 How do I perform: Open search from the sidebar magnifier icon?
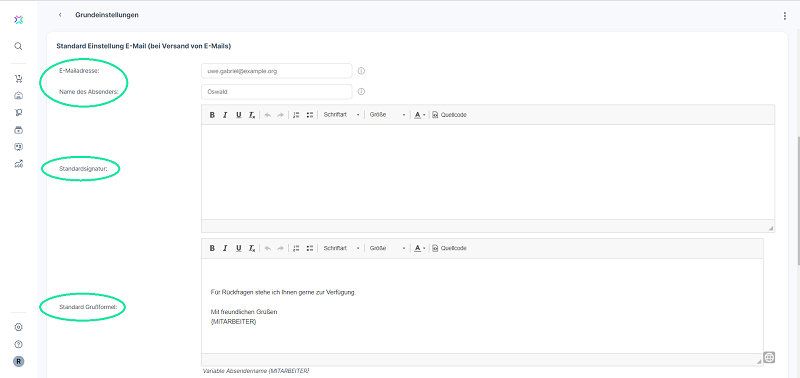18,46
